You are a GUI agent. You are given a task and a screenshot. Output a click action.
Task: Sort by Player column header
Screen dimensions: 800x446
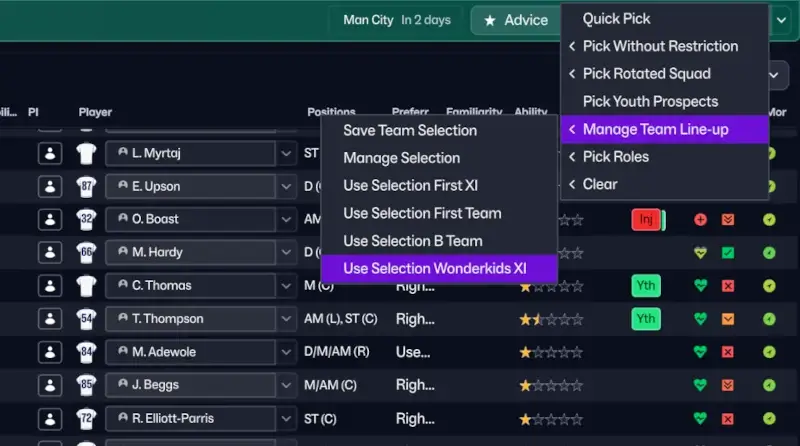pos(95,112)
